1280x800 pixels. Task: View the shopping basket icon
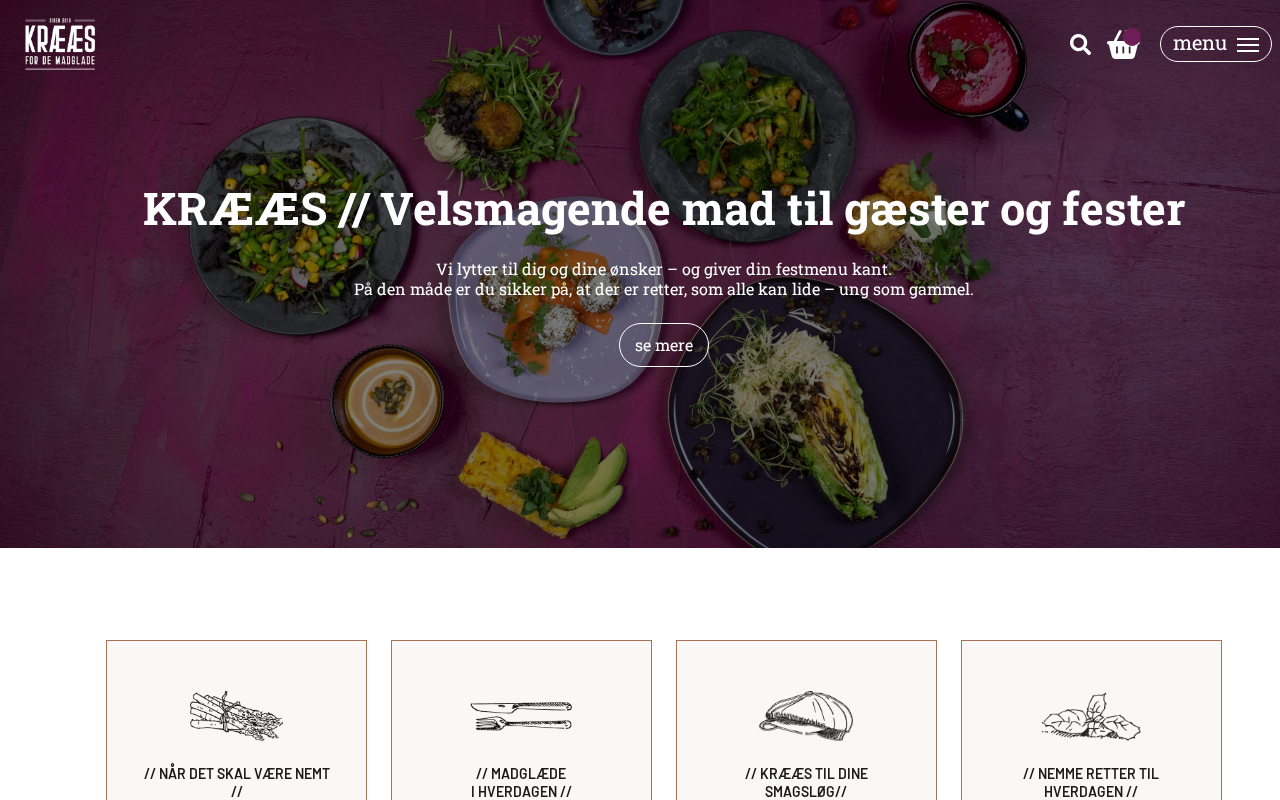pos(1123,45)
